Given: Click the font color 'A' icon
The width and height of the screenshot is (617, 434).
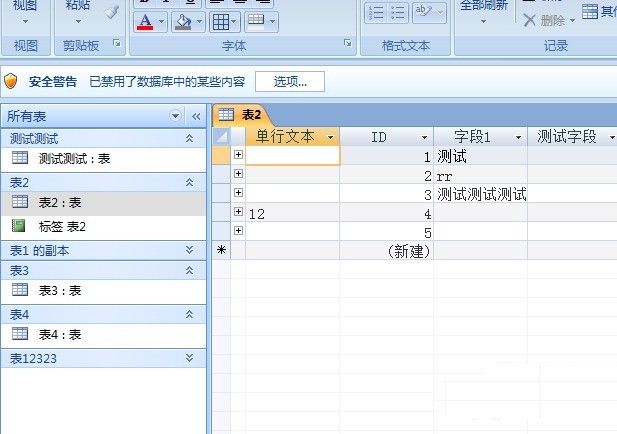Looking at the screenshot, I should click(x=145, y=21).
